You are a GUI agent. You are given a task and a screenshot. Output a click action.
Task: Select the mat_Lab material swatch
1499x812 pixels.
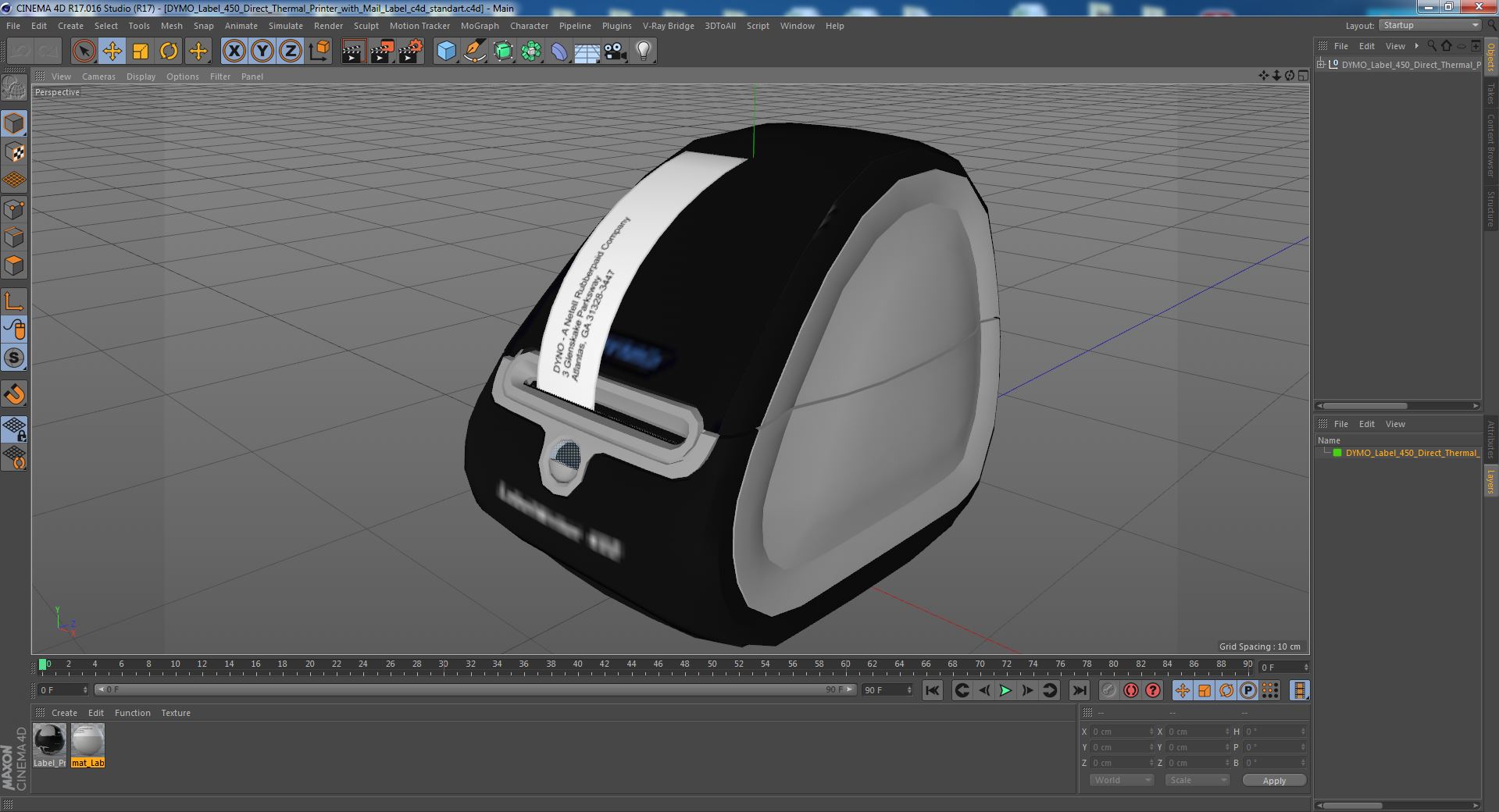point(87,746)
